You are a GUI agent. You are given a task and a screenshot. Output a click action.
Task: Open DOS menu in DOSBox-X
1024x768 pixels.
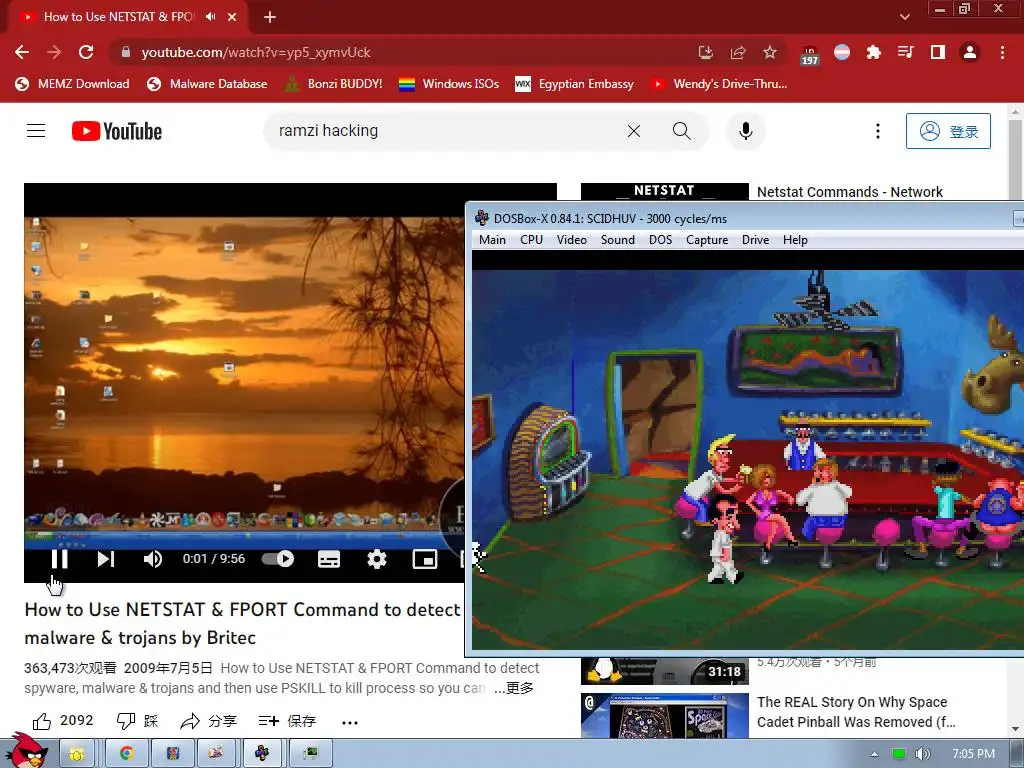[660, 240]
